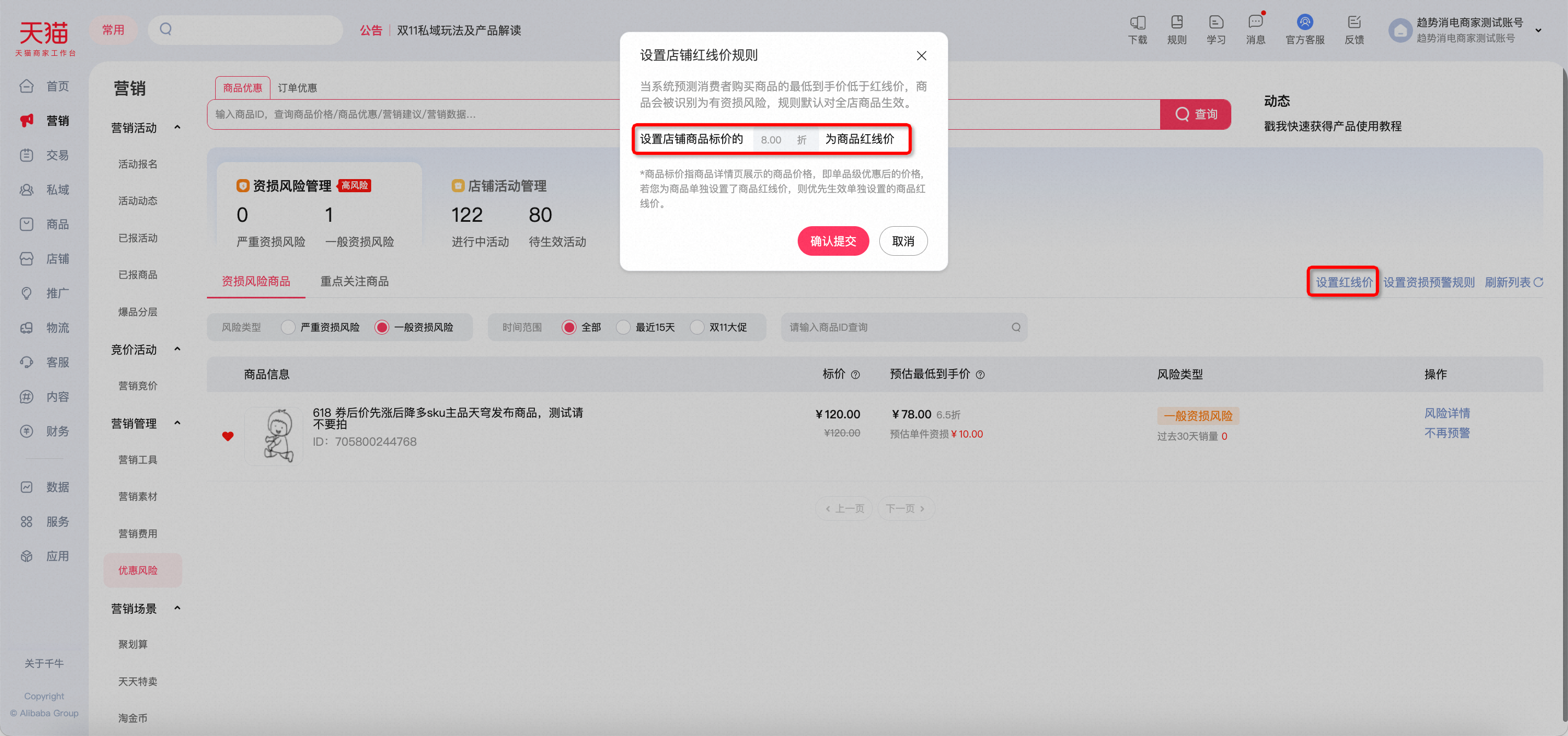Screen dimensions: 1568x736
Task: Click 上一页 pagination button
Action: [844, 508]
